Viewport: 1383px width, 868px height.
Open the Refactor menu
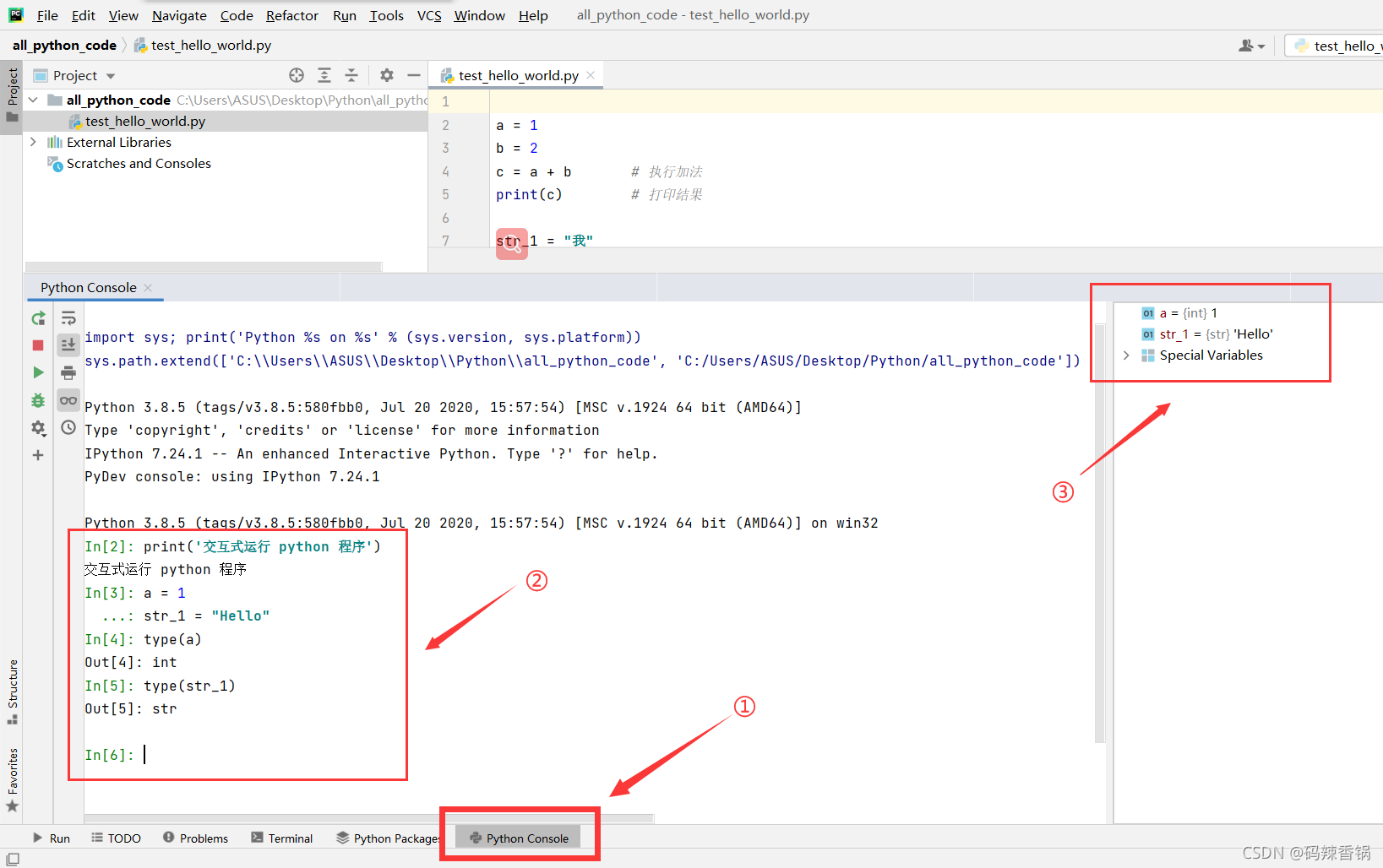click(x=292, y=15)
